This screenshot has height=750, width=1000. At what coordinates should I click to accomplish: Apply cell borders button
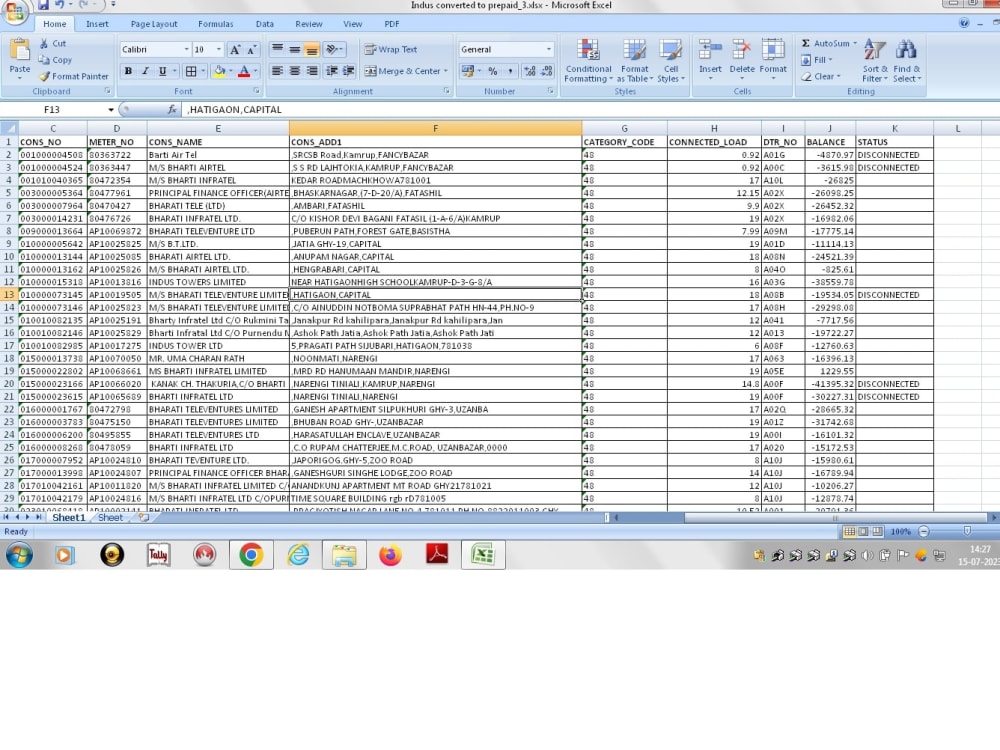(191, 71)
